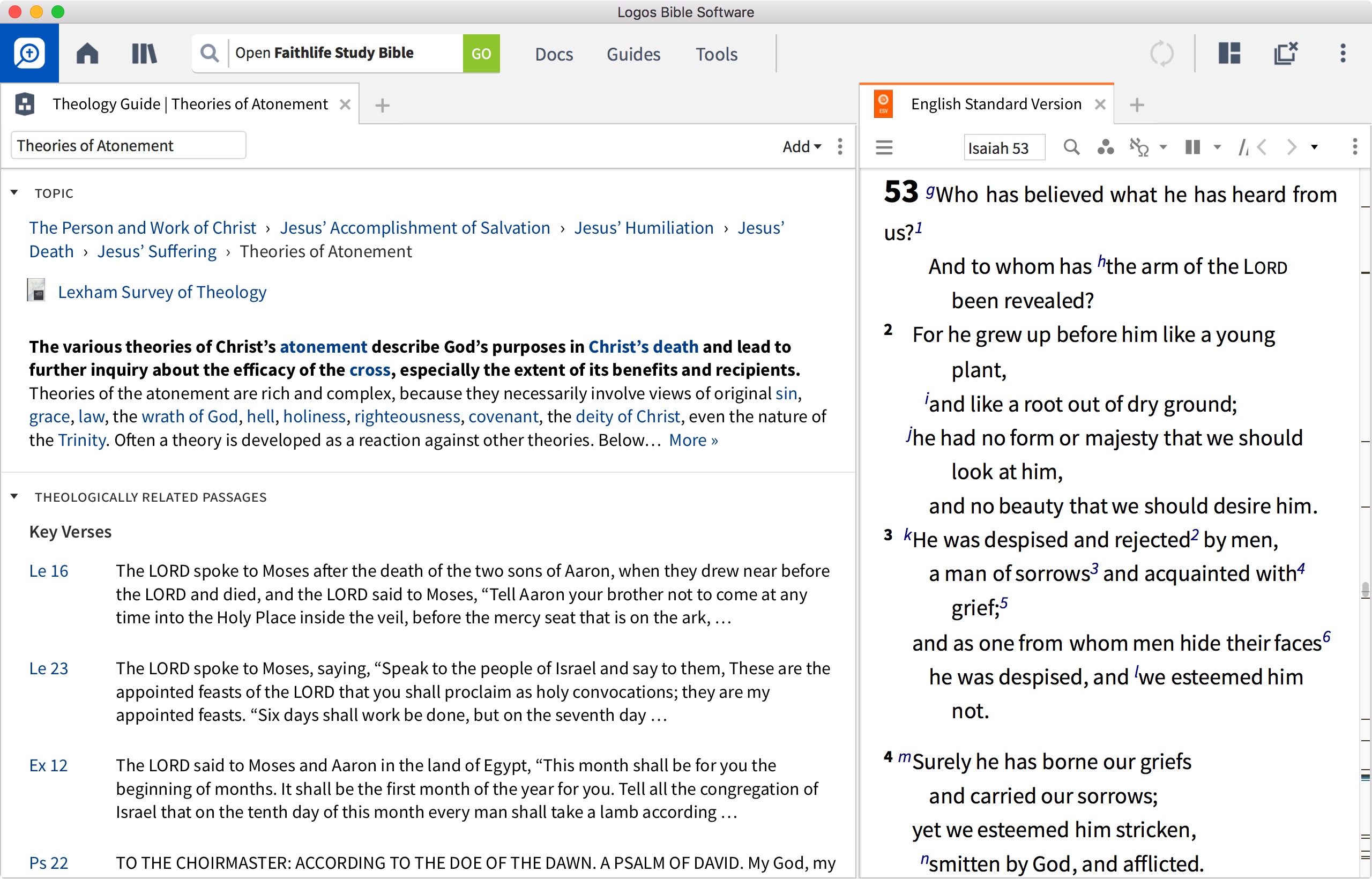The image size is (1372, 879).
Task: Click verse number 3 in Isaiah
Action: click(888, 535)
